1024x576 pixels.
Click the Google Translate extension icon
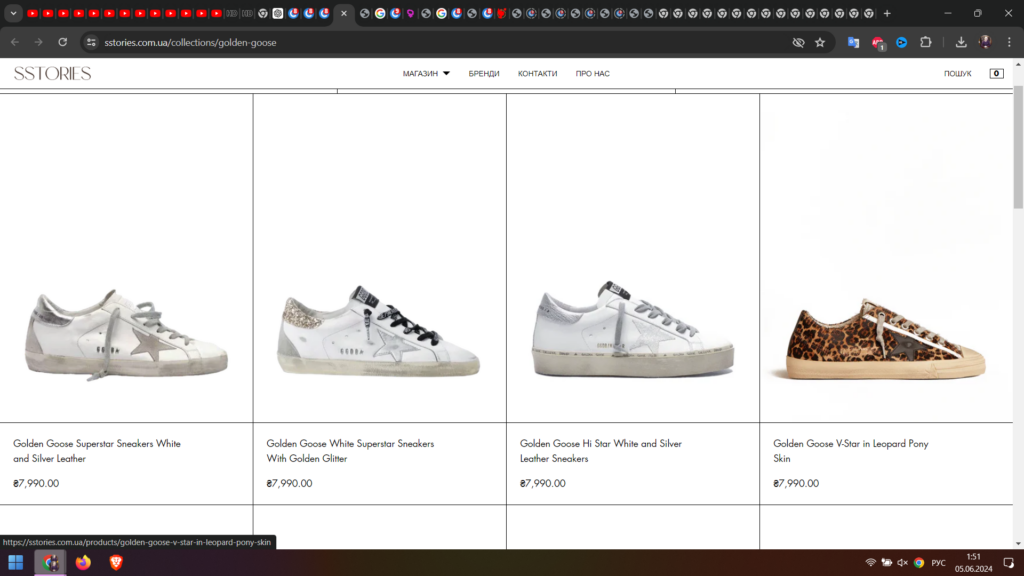click(853, 42)
